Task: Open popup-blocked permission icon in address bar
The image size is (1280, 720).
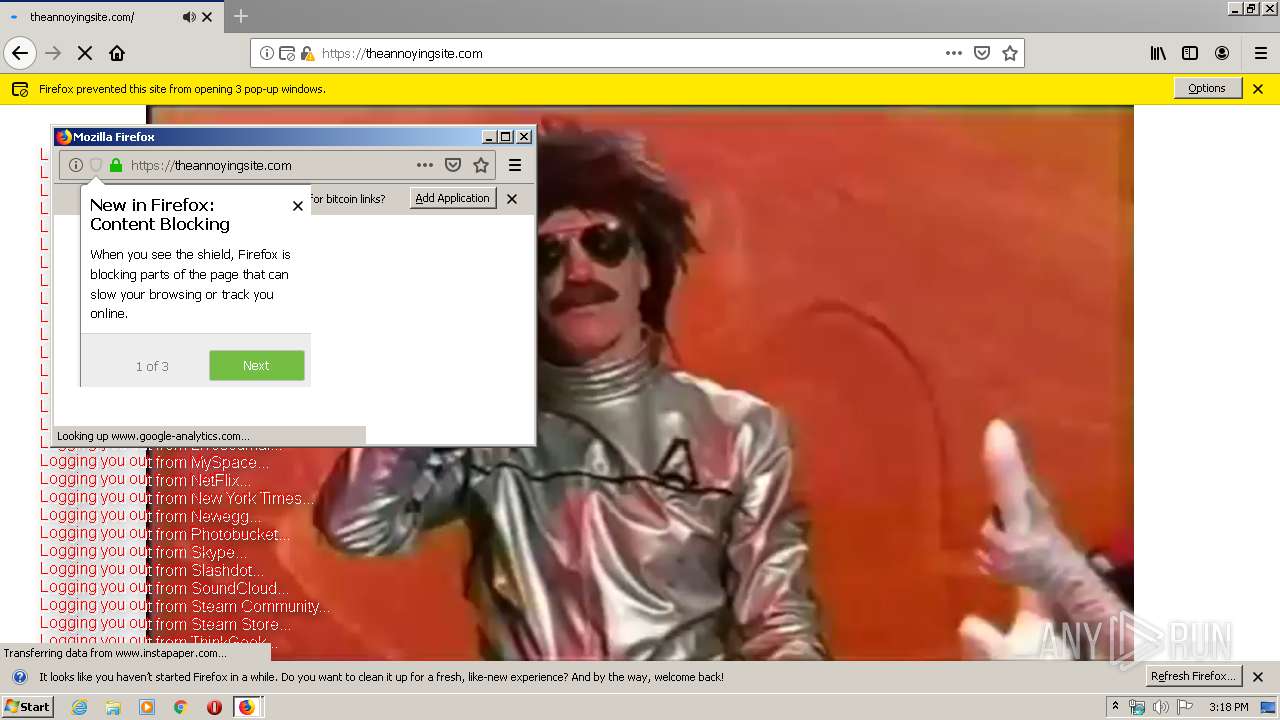Action: pyautogui.click(x=287, y=53)
